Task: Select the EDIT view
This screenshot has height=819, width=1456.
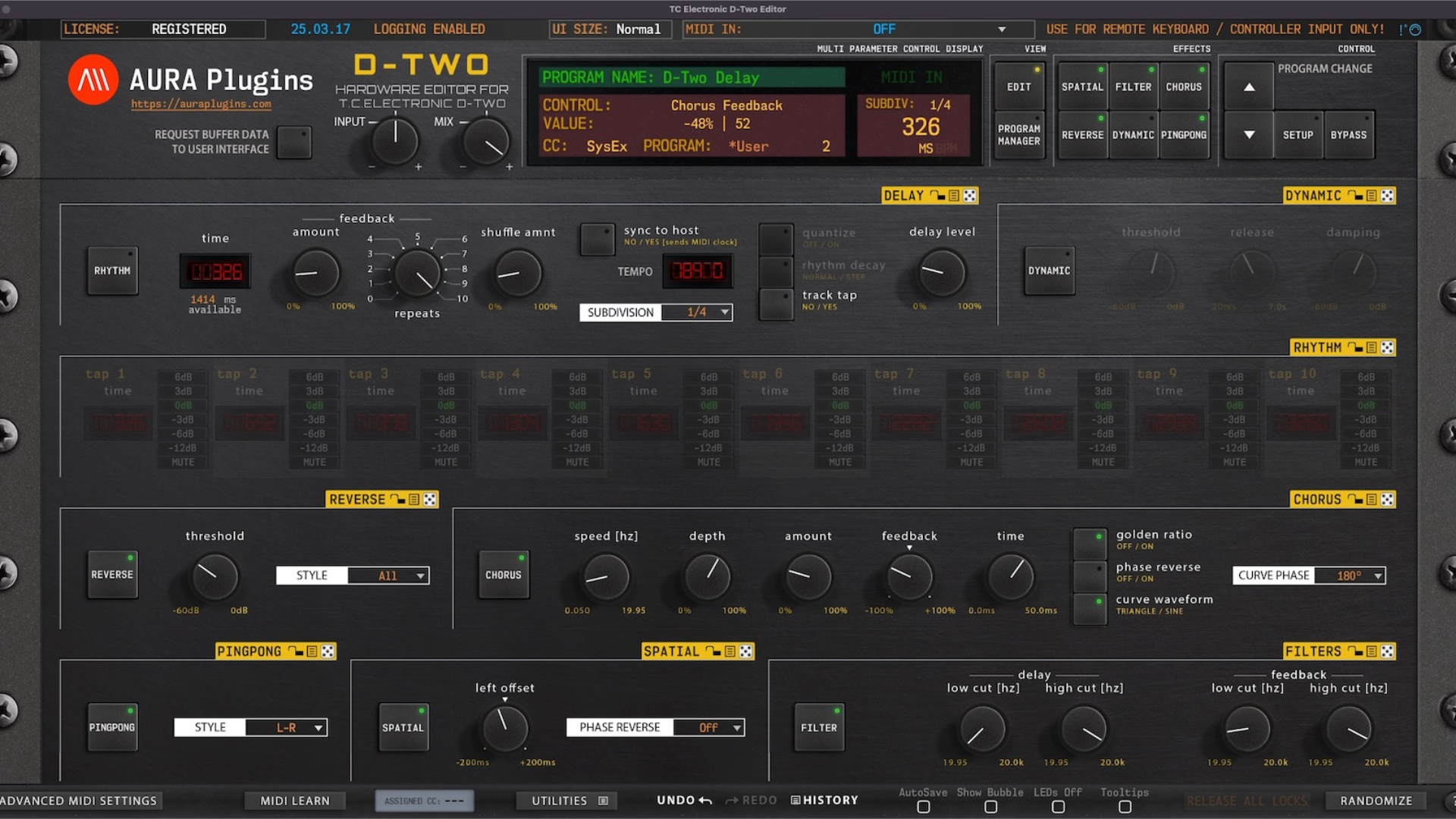Action: (x=1018, y=86)
